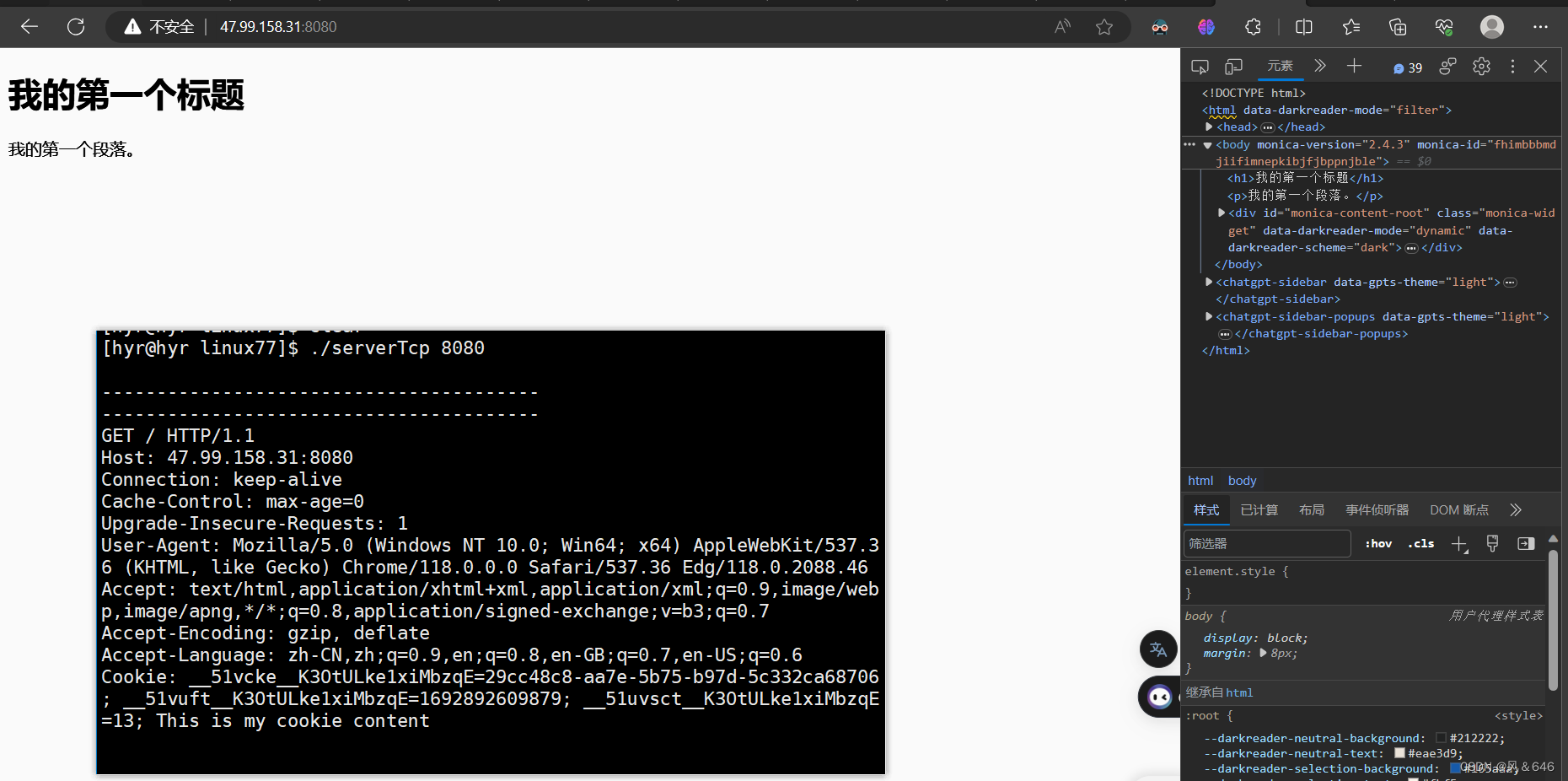Viewport: 1568px width, 781px height.
Task: Open DevTools customize vertical dots menu
Action: pos(1512,67)
